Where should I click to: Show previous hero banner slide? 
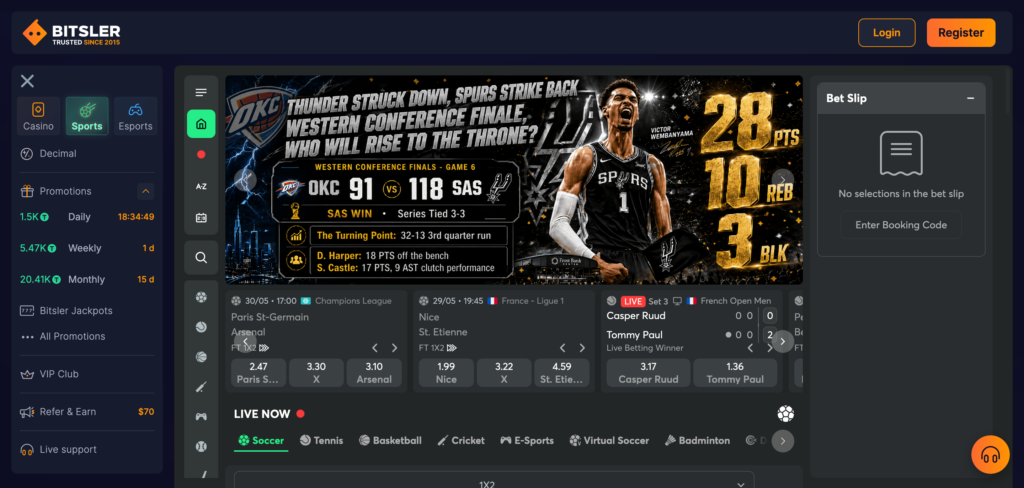coord(246,179)
